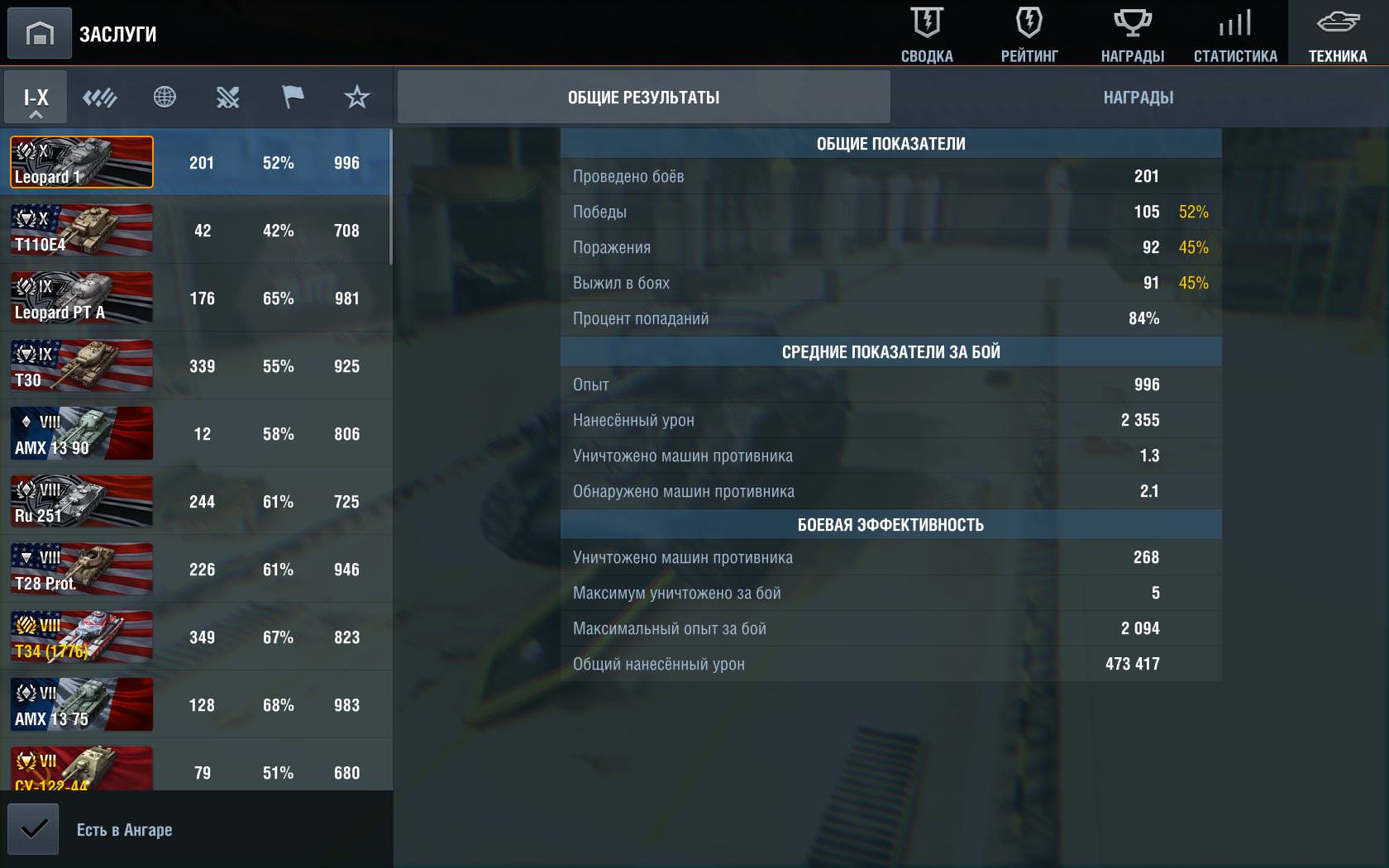Click the Максимальный опыт value 2 094

(1140, 628)
